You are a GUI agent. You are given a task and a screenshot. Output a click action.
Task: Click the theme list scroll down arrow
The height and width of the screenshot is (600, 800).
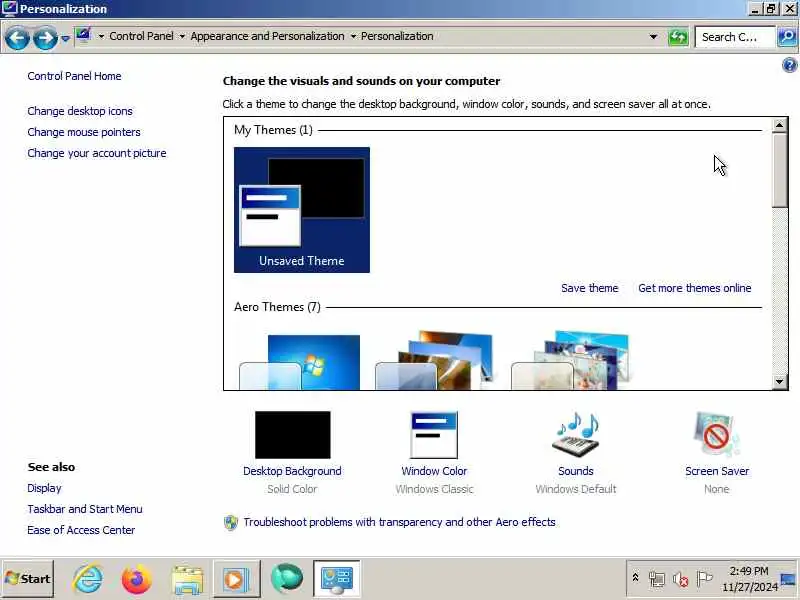779,381
